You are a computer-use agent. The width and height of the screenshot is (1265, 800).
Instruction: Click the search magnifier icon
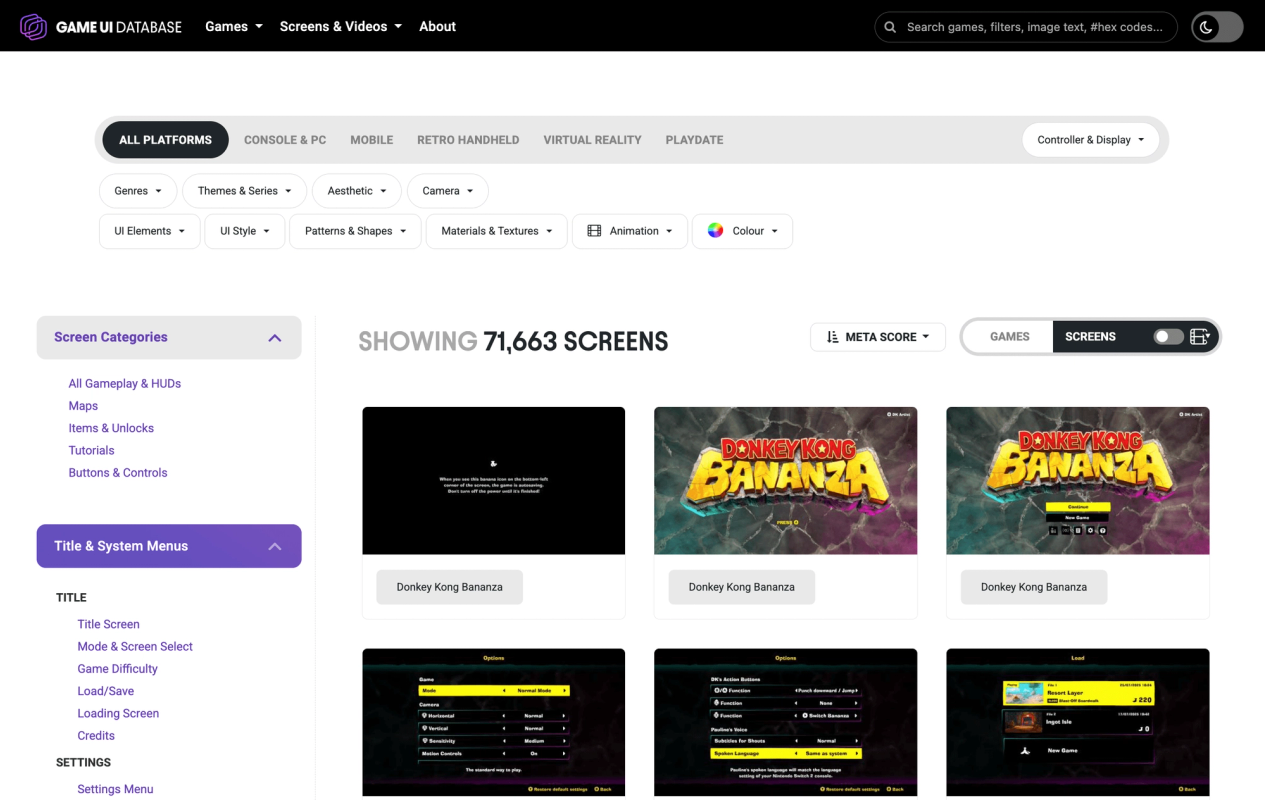tap(890, 27)
